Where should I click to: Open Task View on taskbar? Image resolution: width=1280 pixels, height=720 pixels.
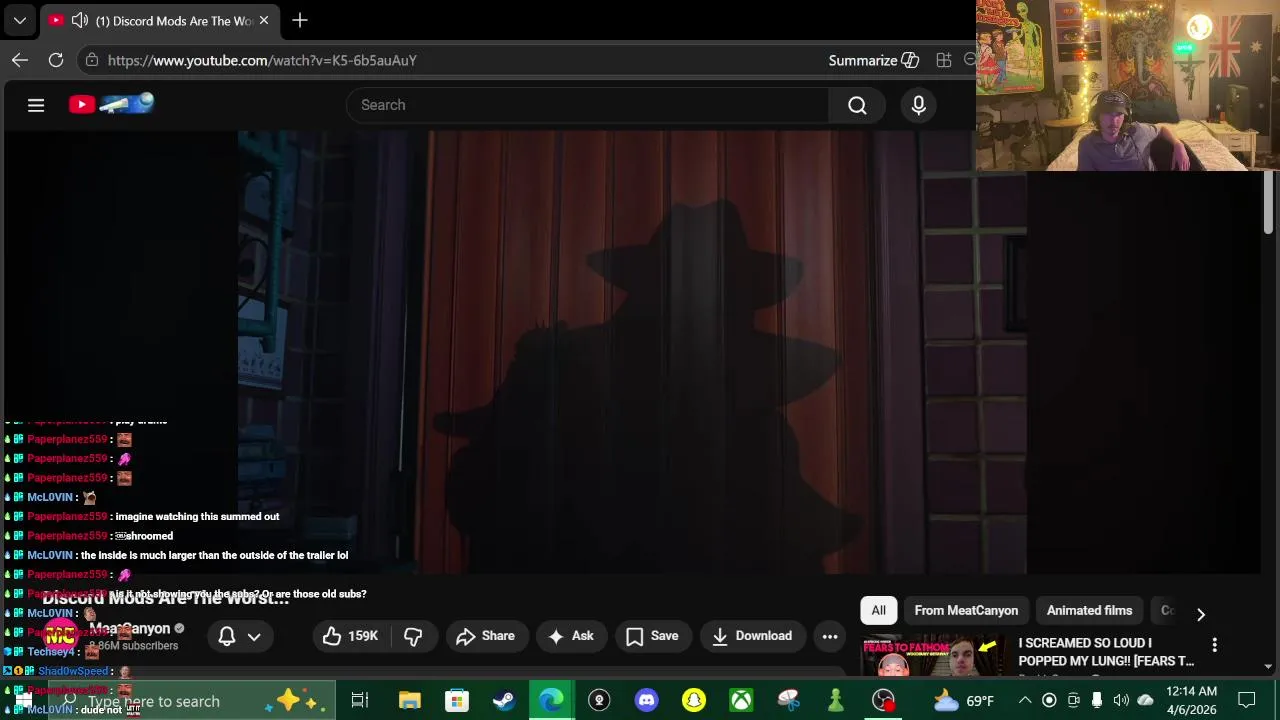pyautogui.click(x=360, y=701)
